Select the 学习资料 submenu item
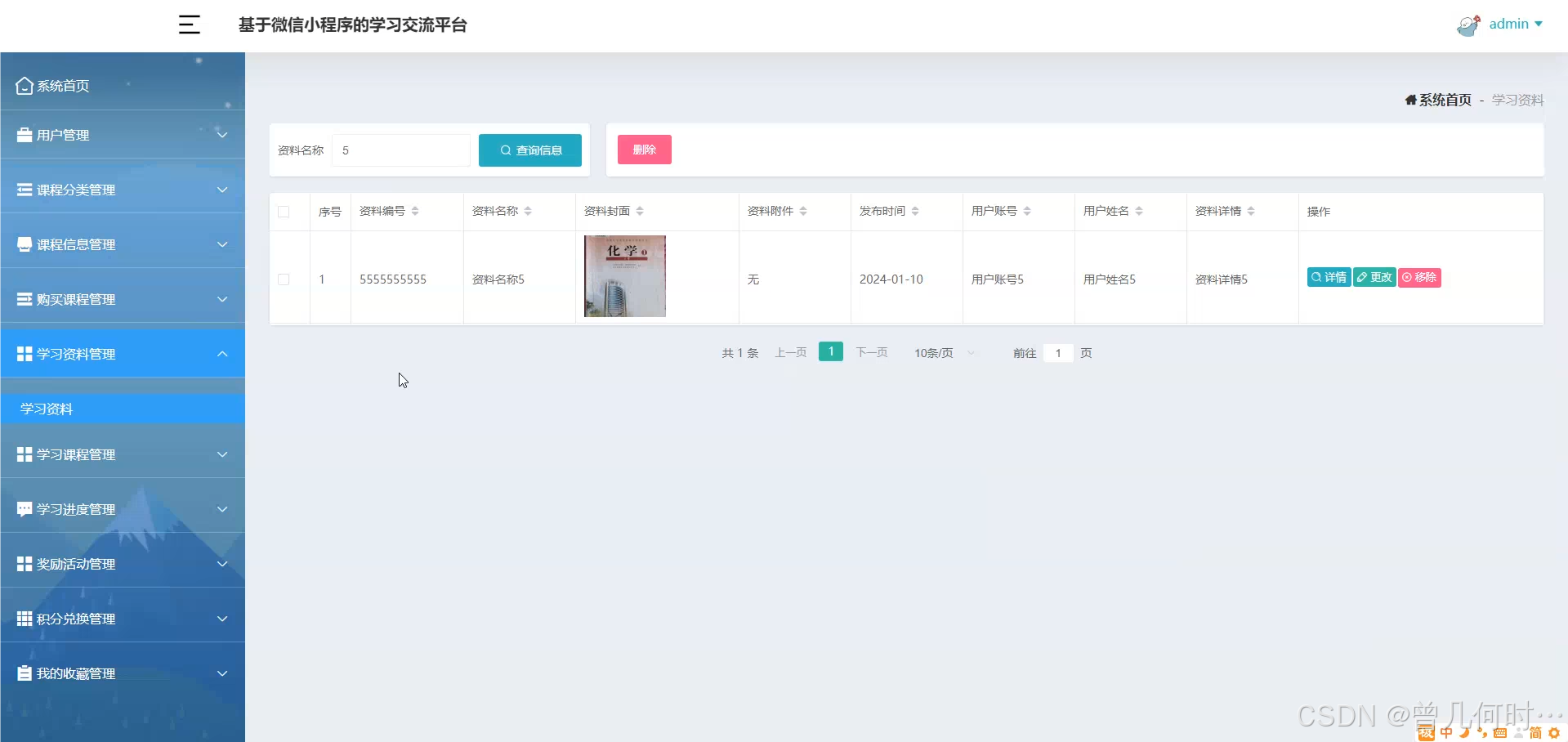Screen dimensions: 1568x742 click(123, 409)
